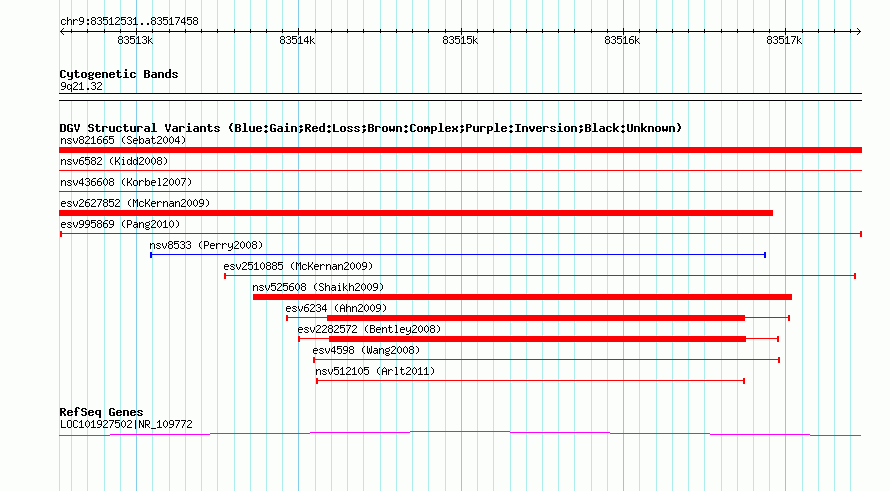Open nsv512105 (Arlt2011) variant label
The height and width of the screenshot is (491, 890).
(x=375, y=371)
